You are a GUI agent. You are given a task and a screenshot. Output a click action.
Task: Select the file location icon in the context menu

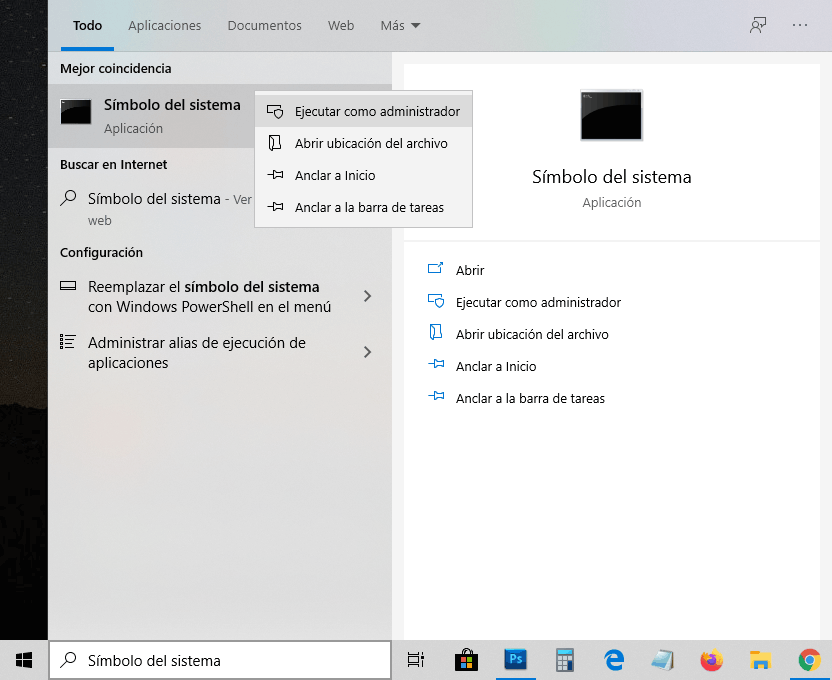point(275,143)
